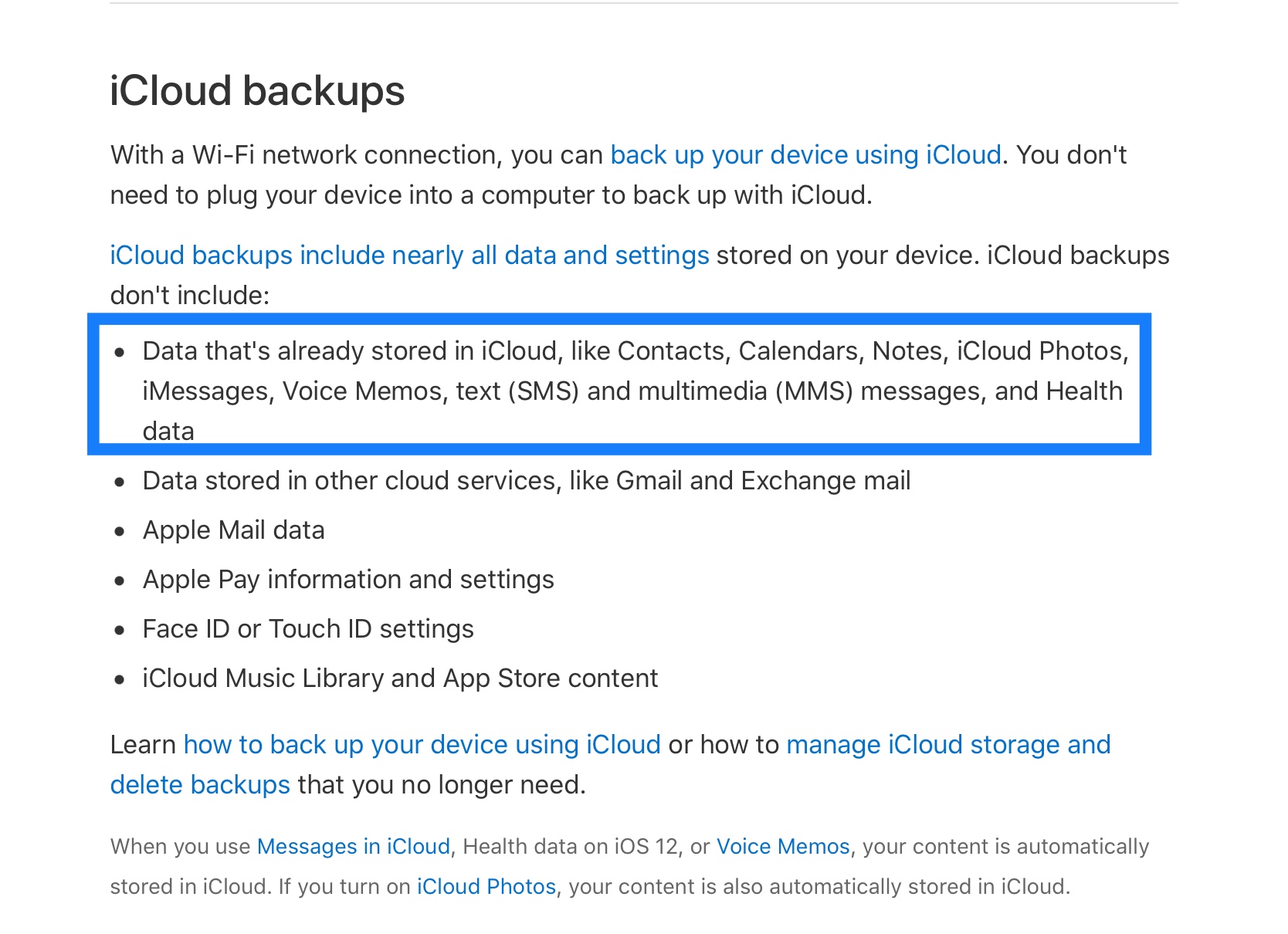Click 'iCloud backups include nearly all data and settings' link
This screenshot has width=1288, height=934.
409,255
